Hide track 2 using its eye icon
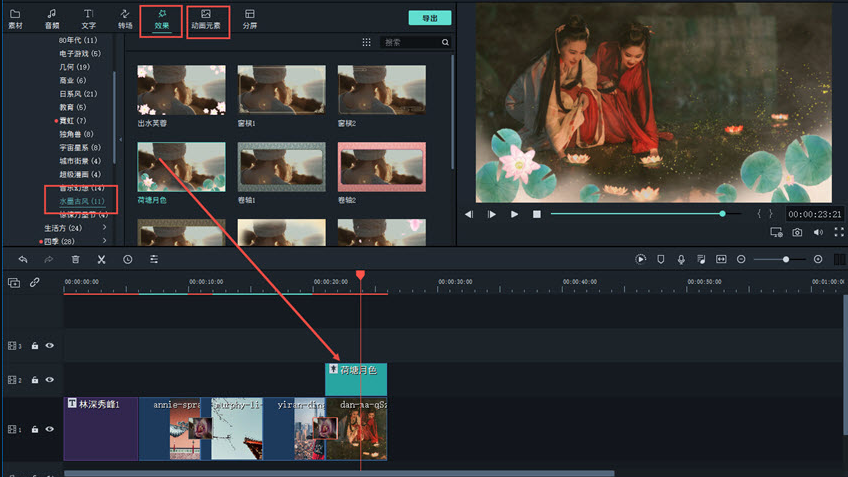This screenshot has height=477, width=848. click(49, 380)
